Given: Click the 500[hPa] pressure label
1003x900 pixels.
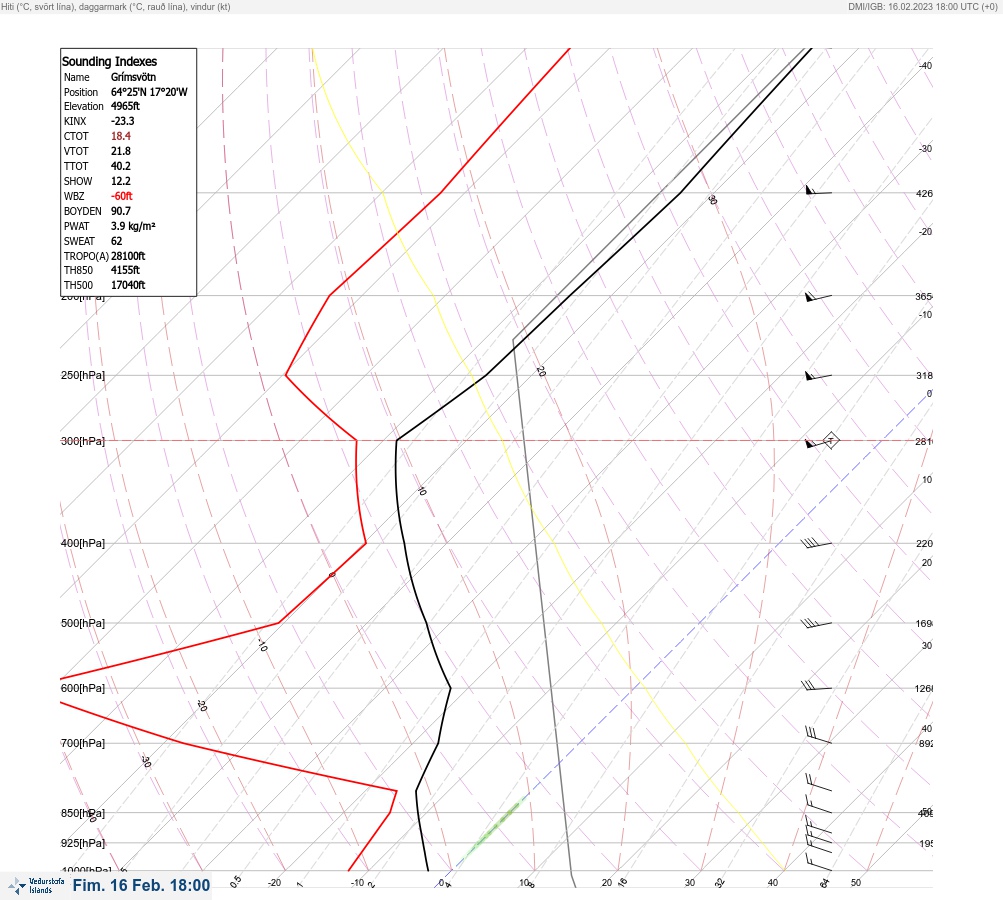Looking at the screenshot, I should (x=83, y=623).
